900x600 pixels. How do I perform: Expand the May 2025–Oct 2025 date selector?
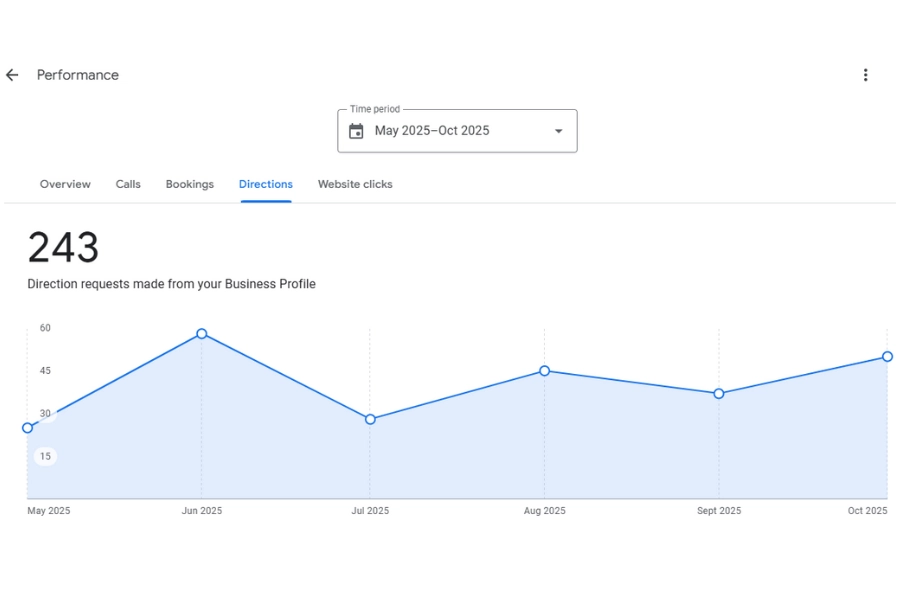coord(457,131)
